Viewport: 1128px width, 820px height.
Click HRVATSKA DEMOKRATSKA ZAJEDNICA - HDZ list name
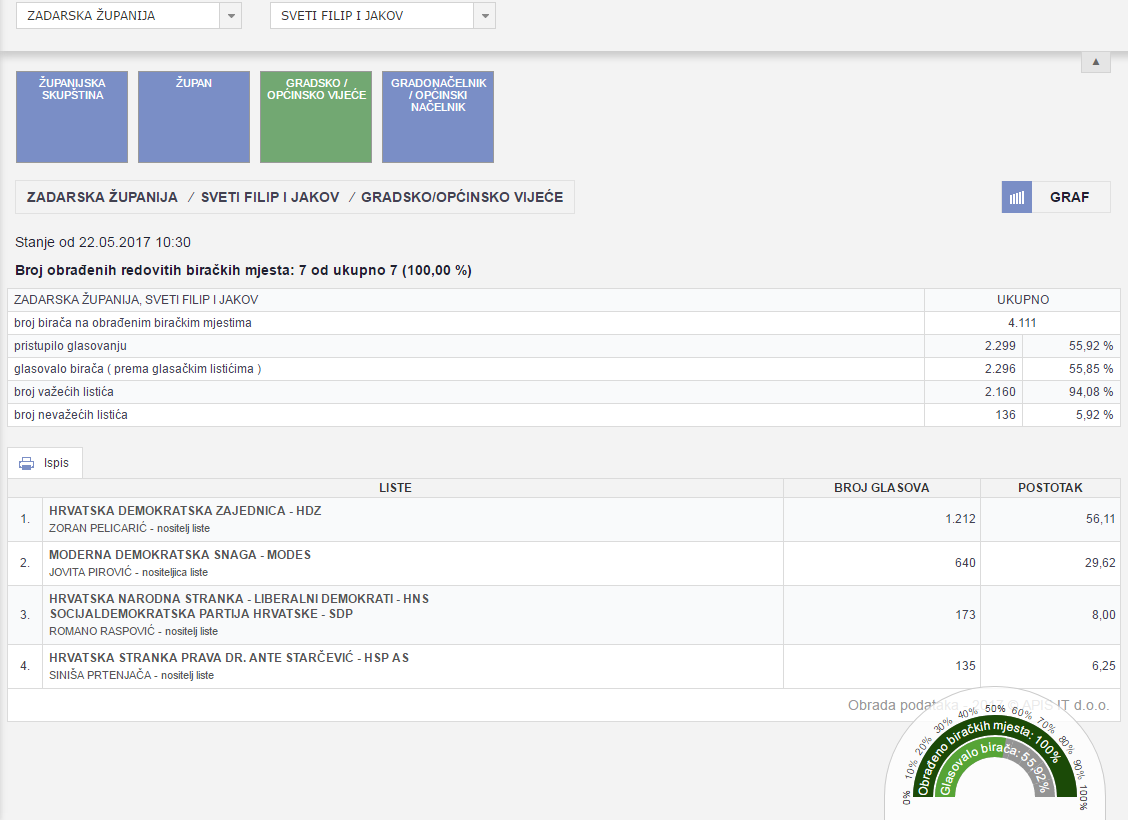tap(185, 511)
